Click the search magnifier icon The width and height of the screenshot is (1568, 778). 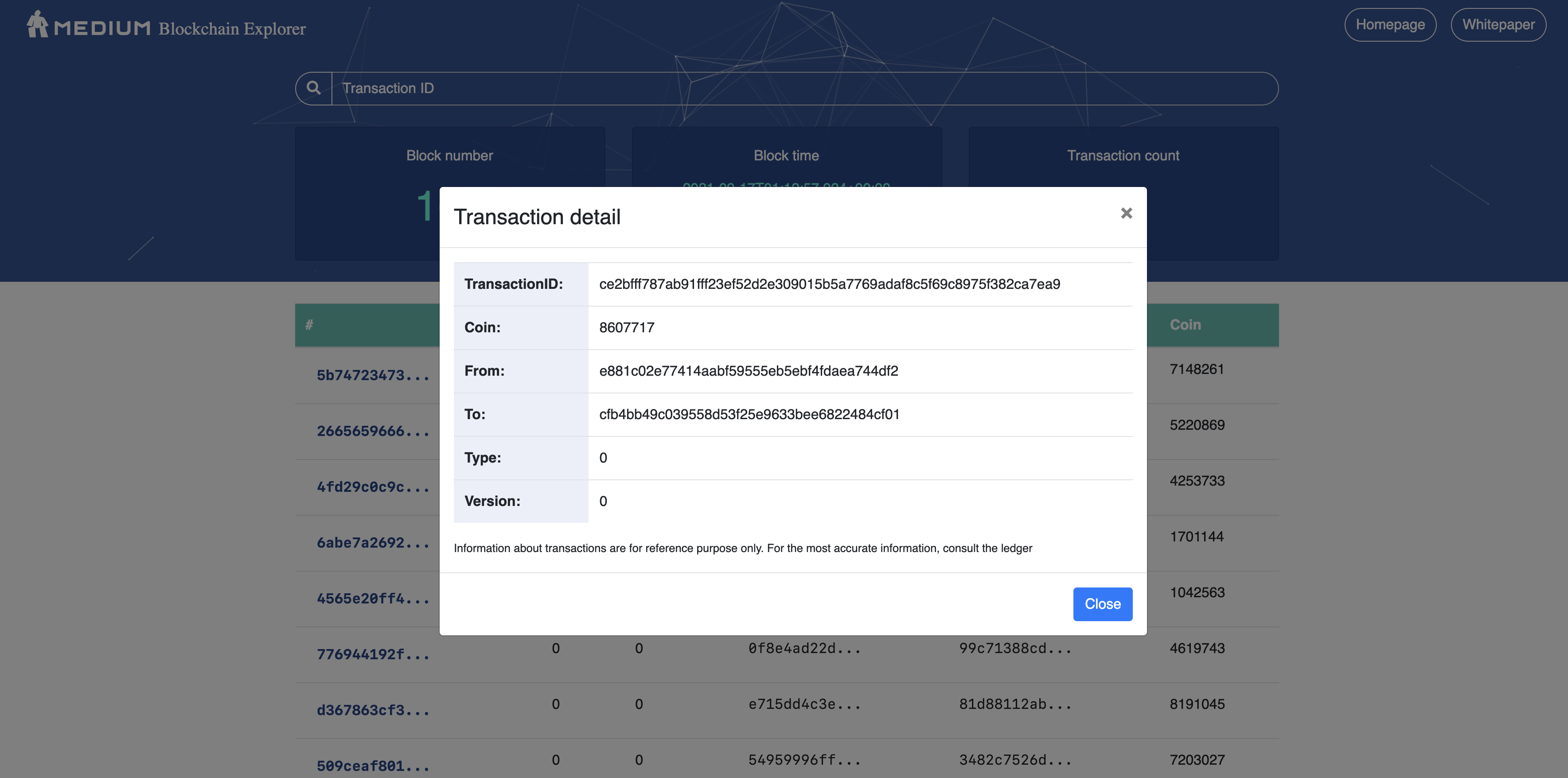pos(313,88)
